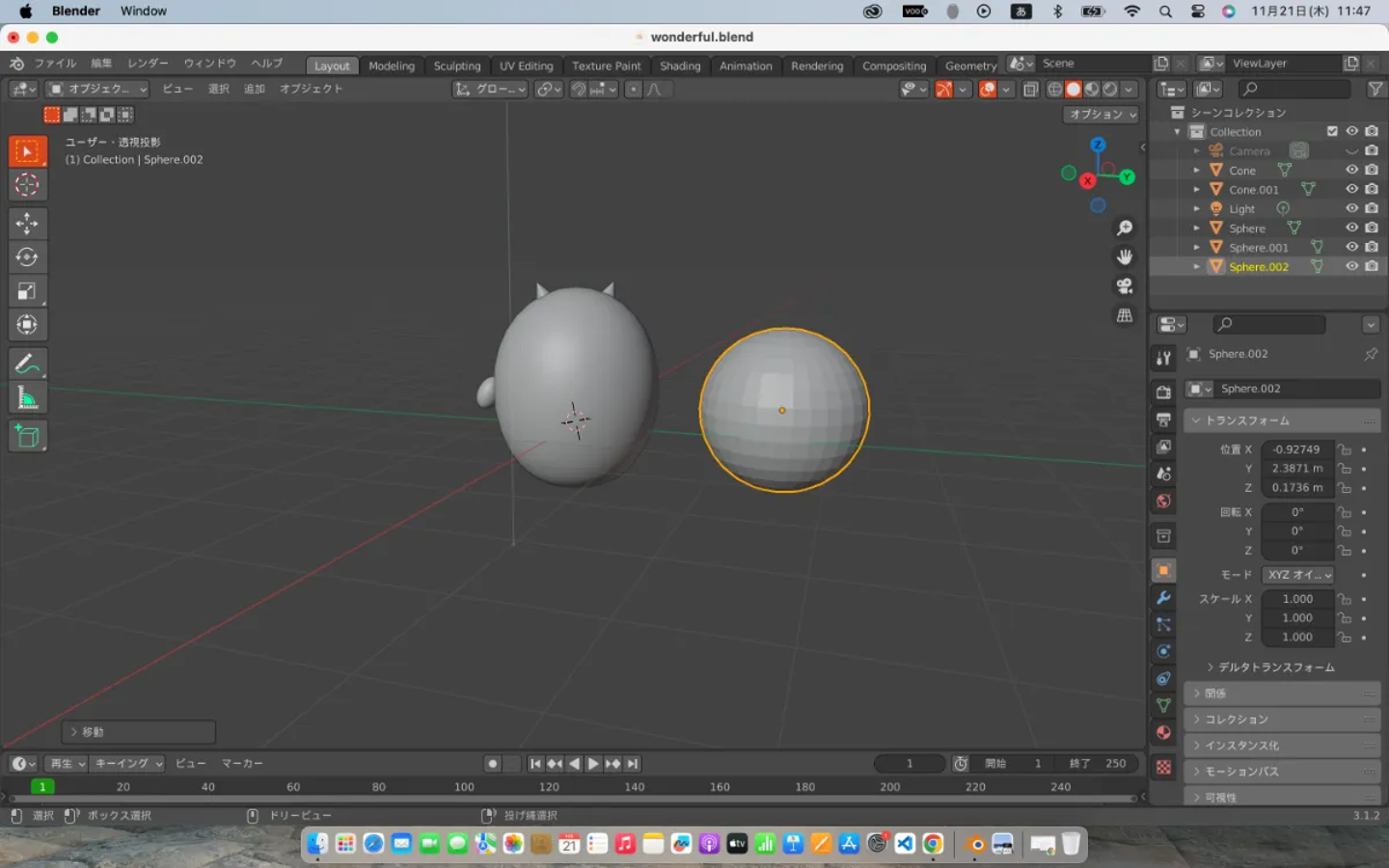Toggle visibility of Sphere.001 in outliner
The image size is (1389, 868).
tap(1351, 248)
